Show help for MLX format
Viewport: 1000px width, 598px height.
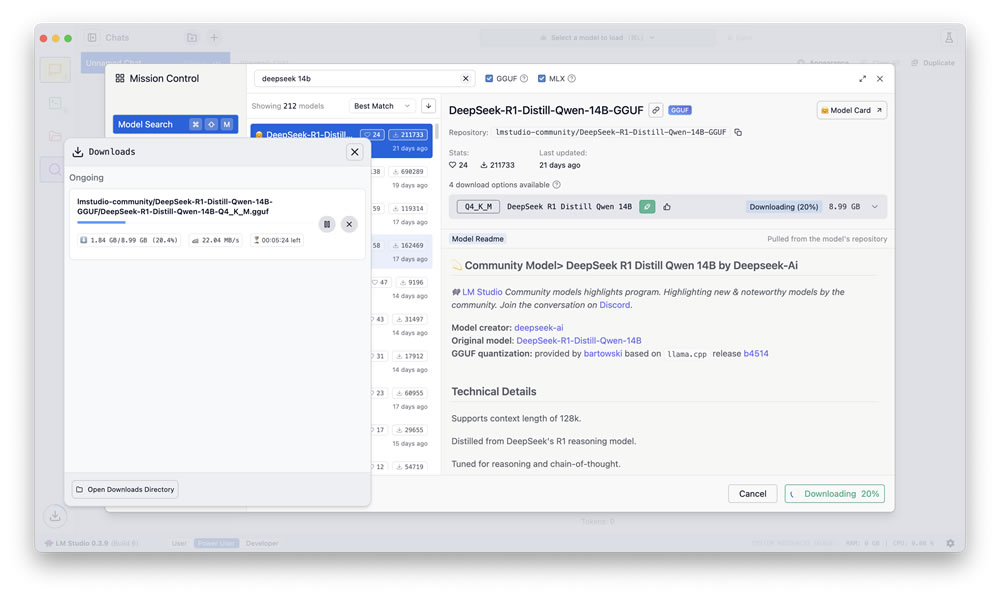pyautogui.click(x=571, y=78)
